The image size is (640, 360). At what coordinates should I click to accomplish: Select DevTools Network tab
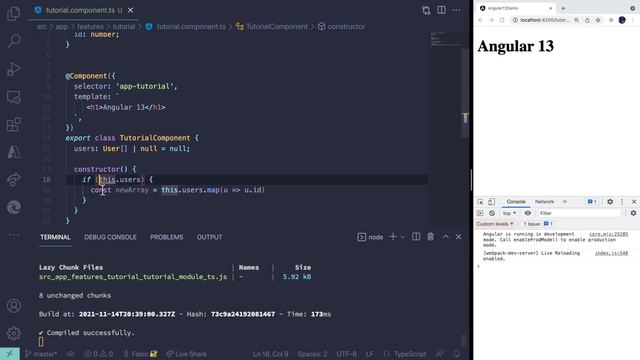pos(544,202)
